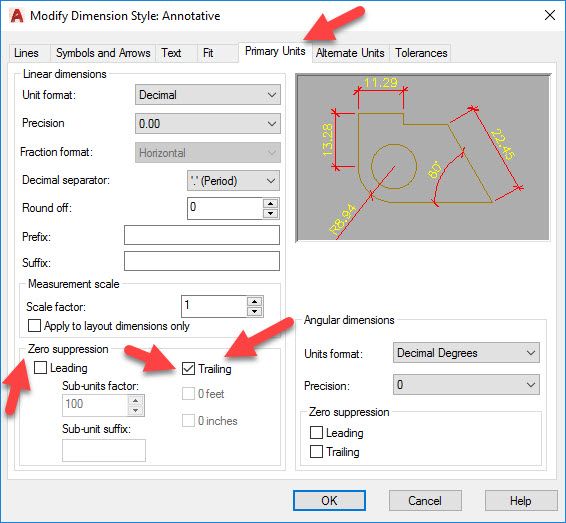Image resolution: width=566 pixels, height=523 pixels.
Task: Decrease the Round off value
Action: [271, 214]
